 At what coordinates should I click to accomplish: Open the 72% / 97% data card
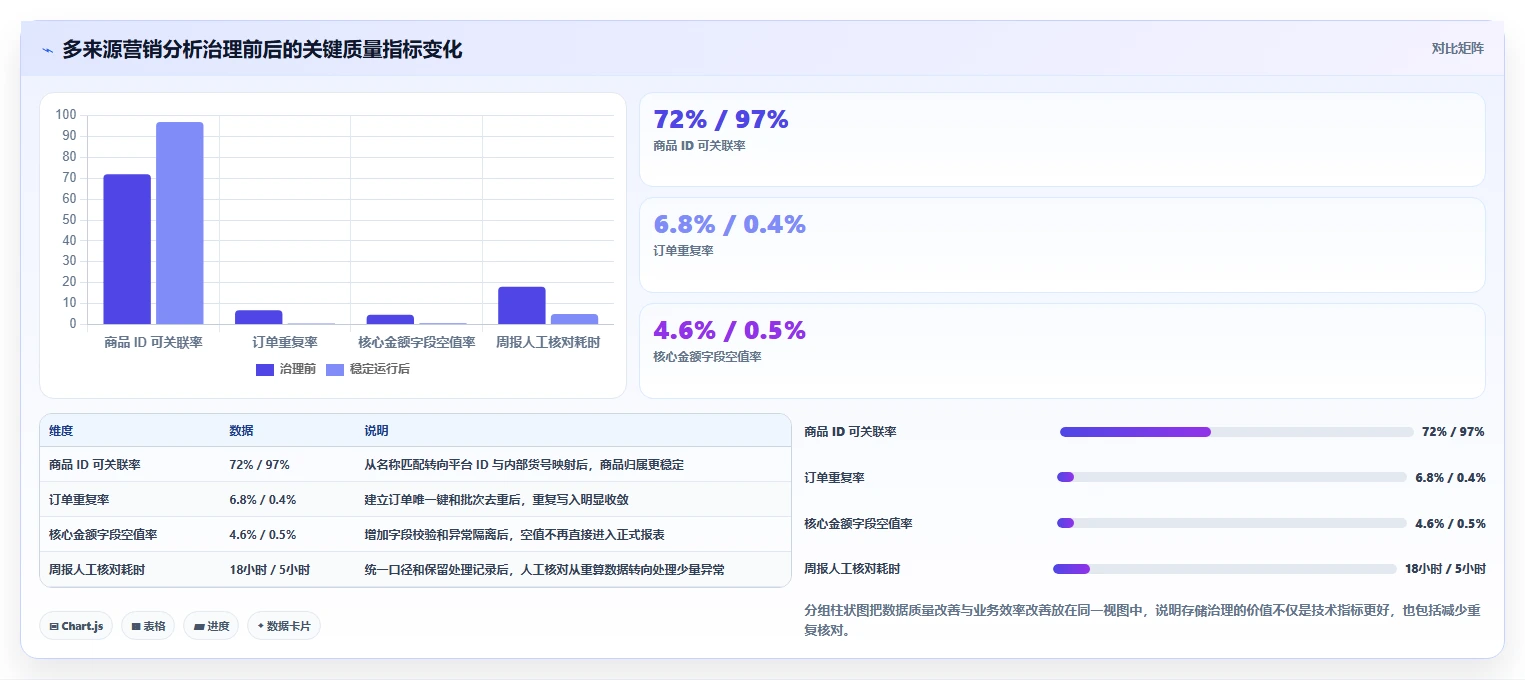click(1062, 140)
